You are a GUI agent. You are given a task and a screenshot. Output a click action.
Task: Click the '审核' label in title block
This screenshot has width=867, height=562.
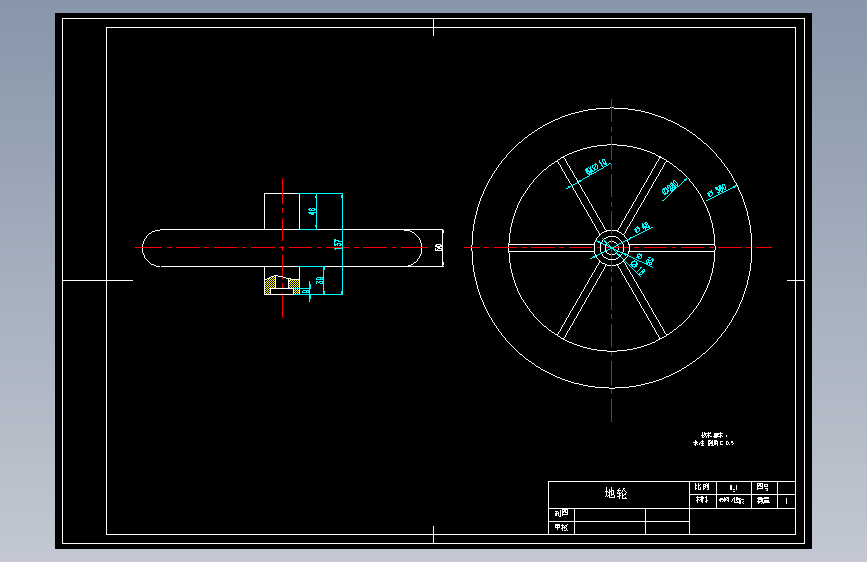point(561,528)
